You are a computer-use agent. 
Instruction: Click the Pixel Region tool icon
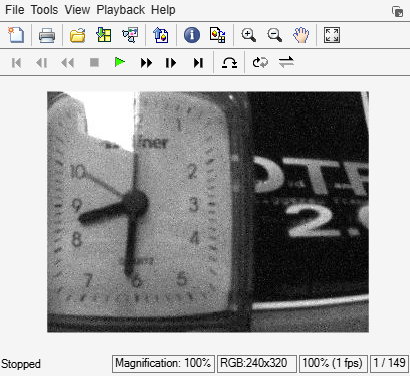point(218,35)
